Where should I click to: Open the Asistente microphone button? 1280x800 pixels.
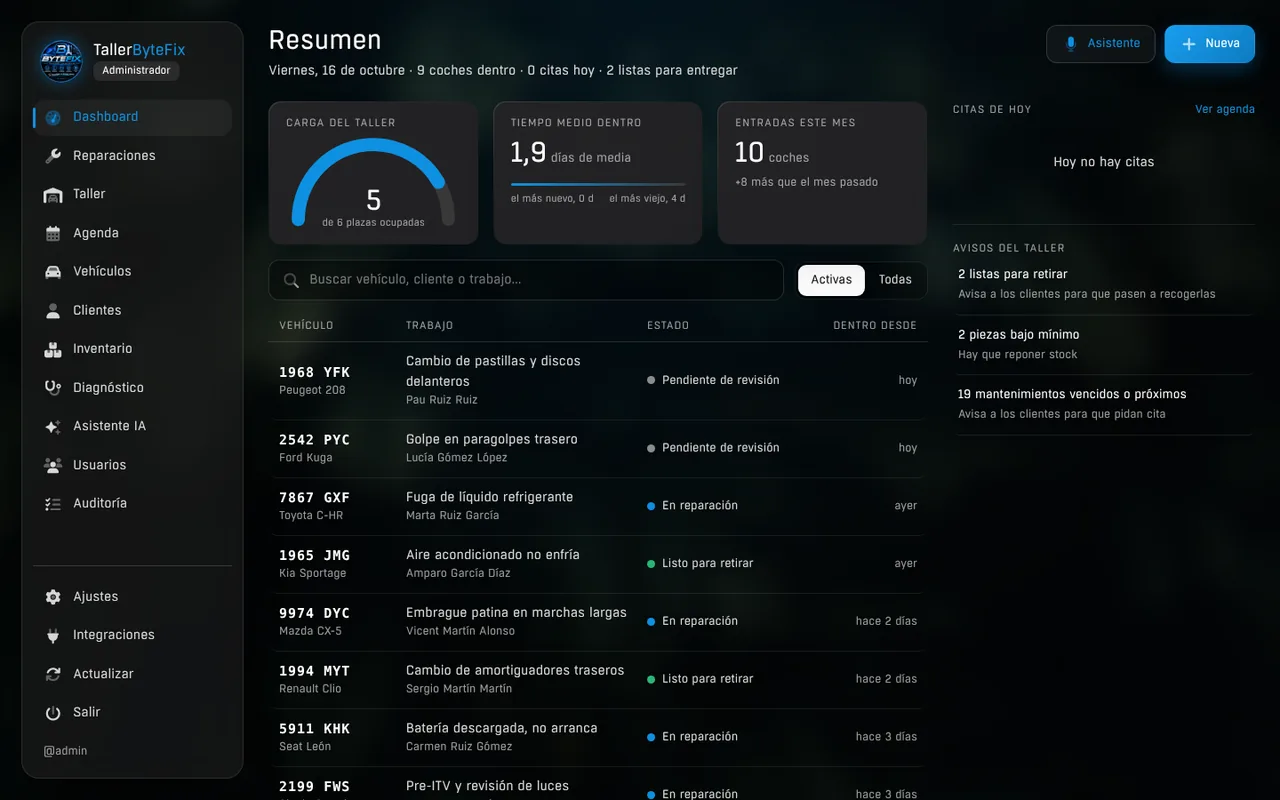(x=1101, y=44)
